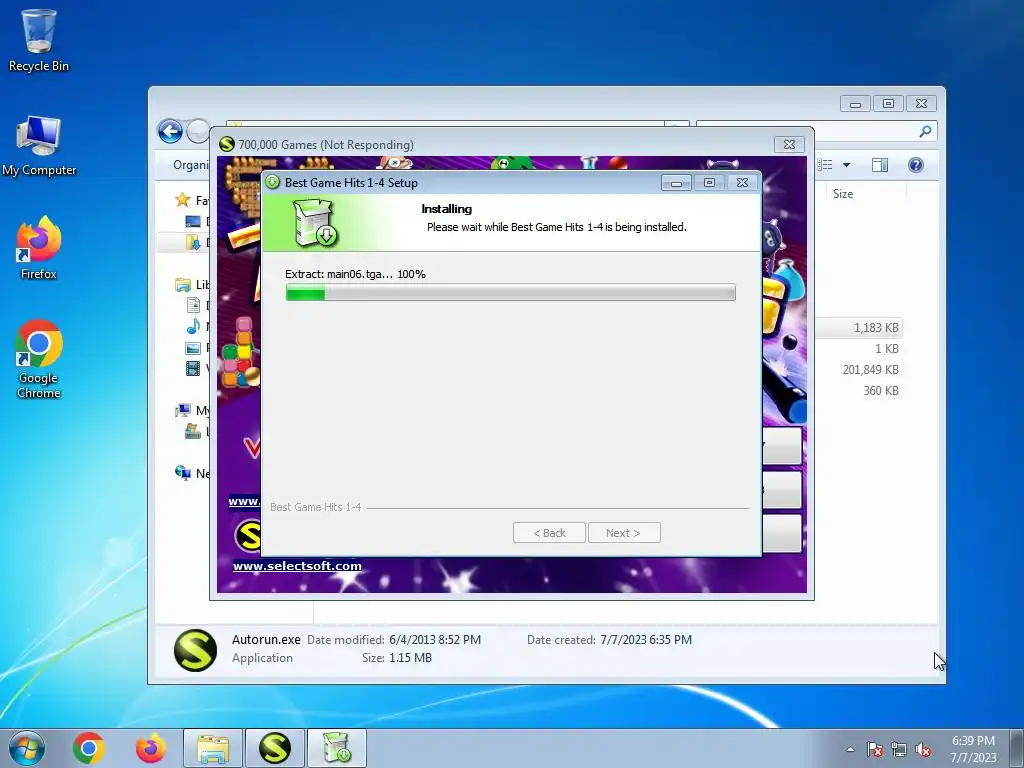Minimize the Best Game Hits Setup window
1024x768 pixels.
(x=676, y=183)
